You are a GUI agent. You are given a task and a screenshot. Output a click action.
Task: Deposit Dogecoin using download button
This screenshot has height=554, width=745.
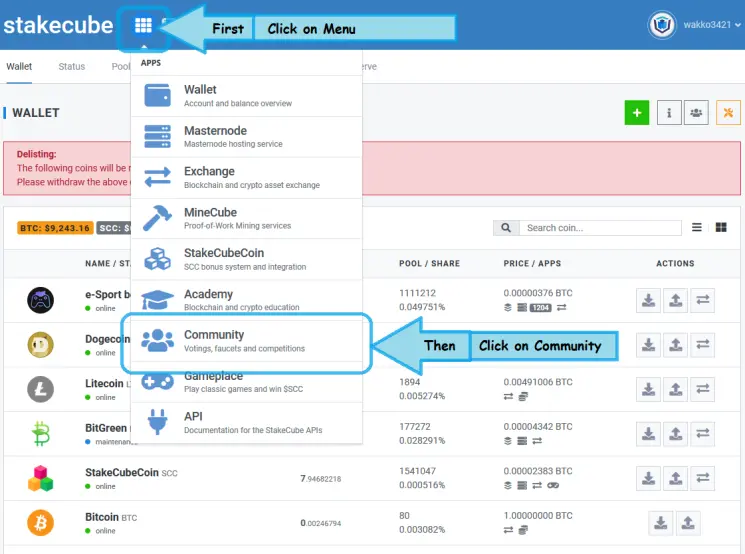(x=649, y=344)
